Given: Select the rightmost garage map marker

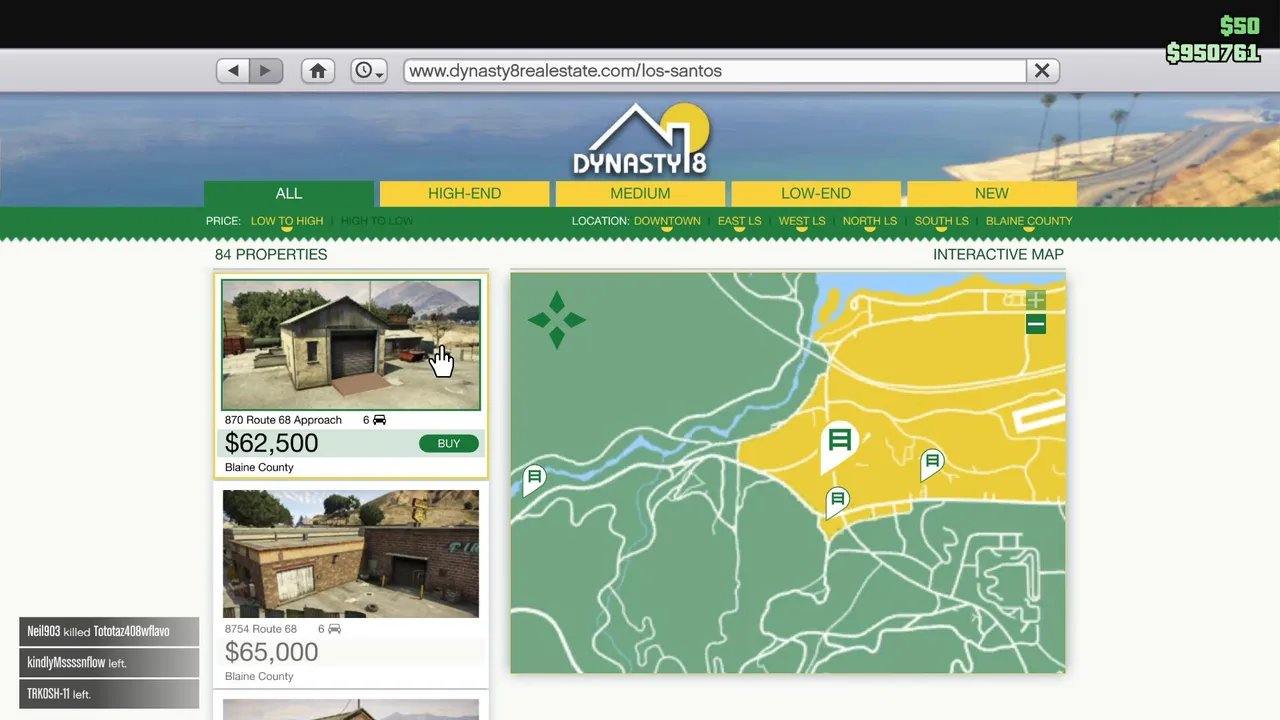Looking at the screenshot, I should [932, 463].
